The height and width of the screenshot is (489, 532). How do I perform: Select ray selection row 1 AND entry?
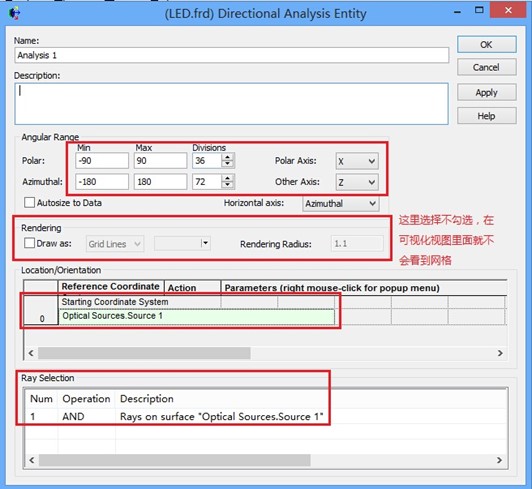176,416
